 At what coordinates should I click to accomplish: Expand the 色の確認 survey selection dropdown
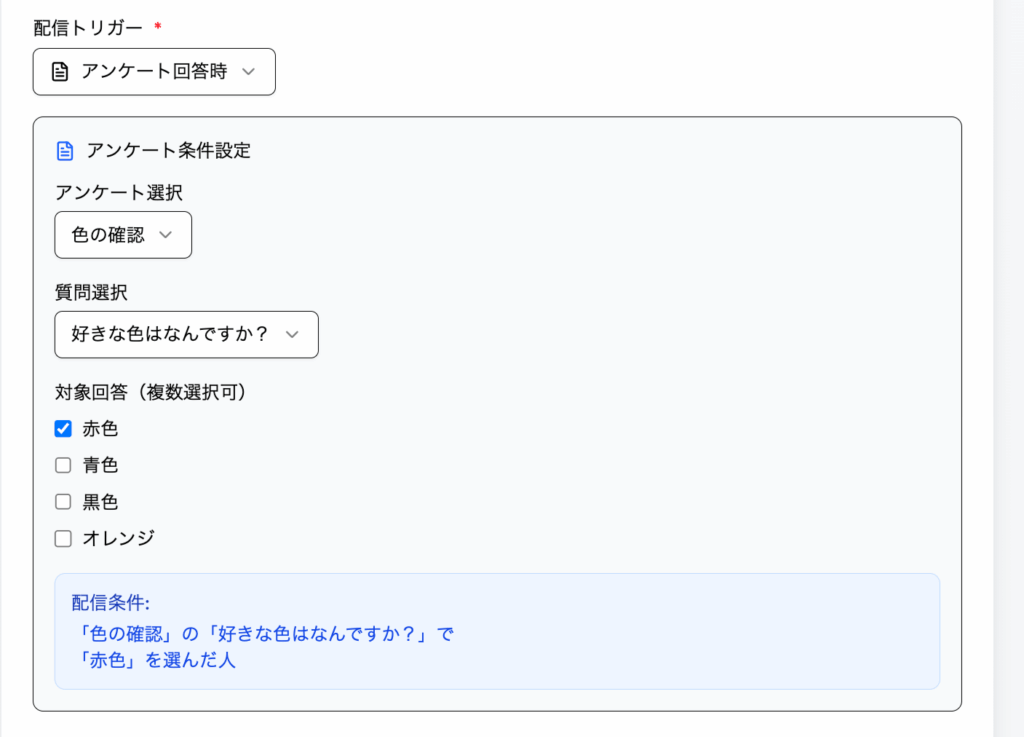click(x=122, y=235)
